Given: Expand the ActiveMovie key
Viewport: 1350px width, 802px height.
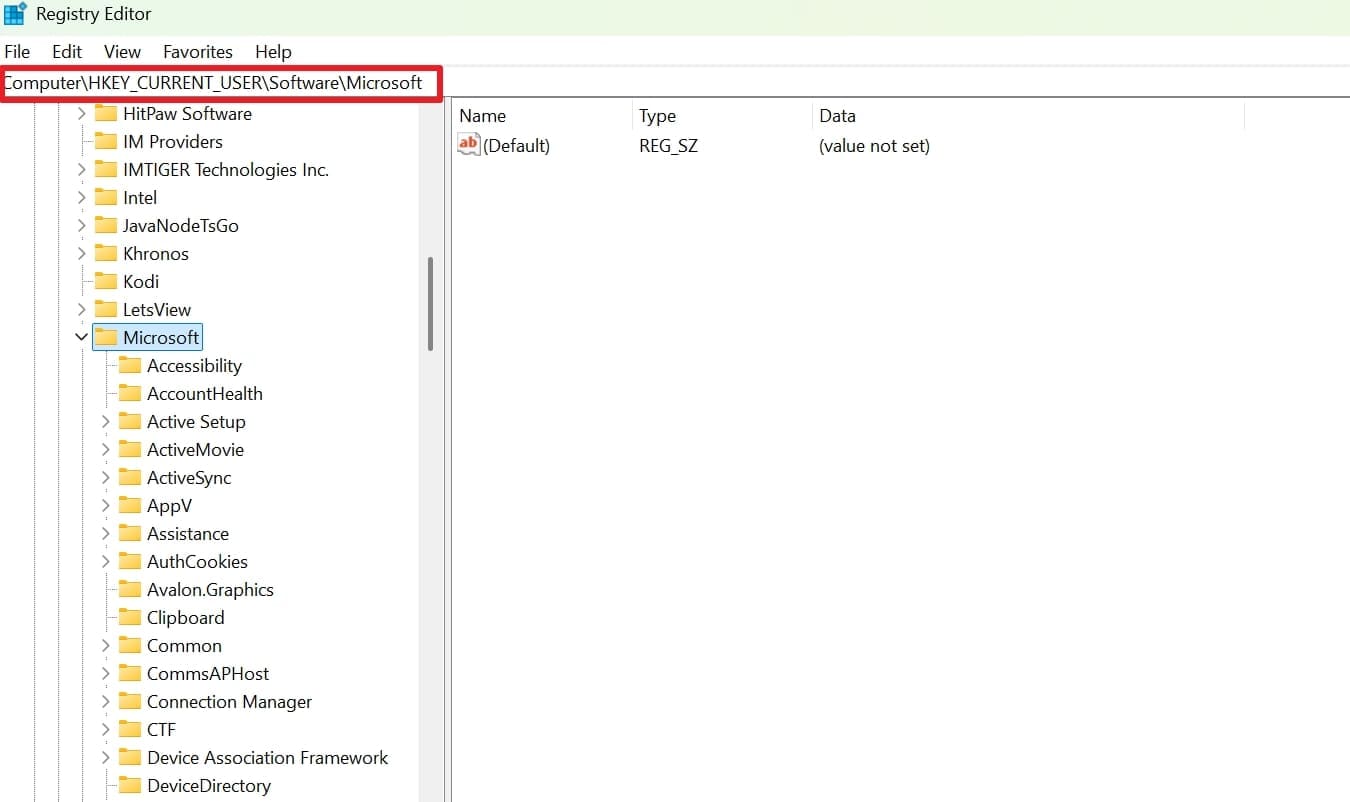Looking at the screenshot, I should click(106, 449).
